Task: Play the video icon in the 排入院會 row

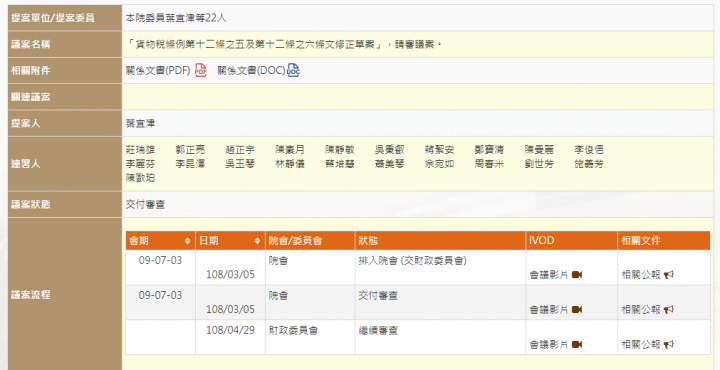Action: point(577,275)
